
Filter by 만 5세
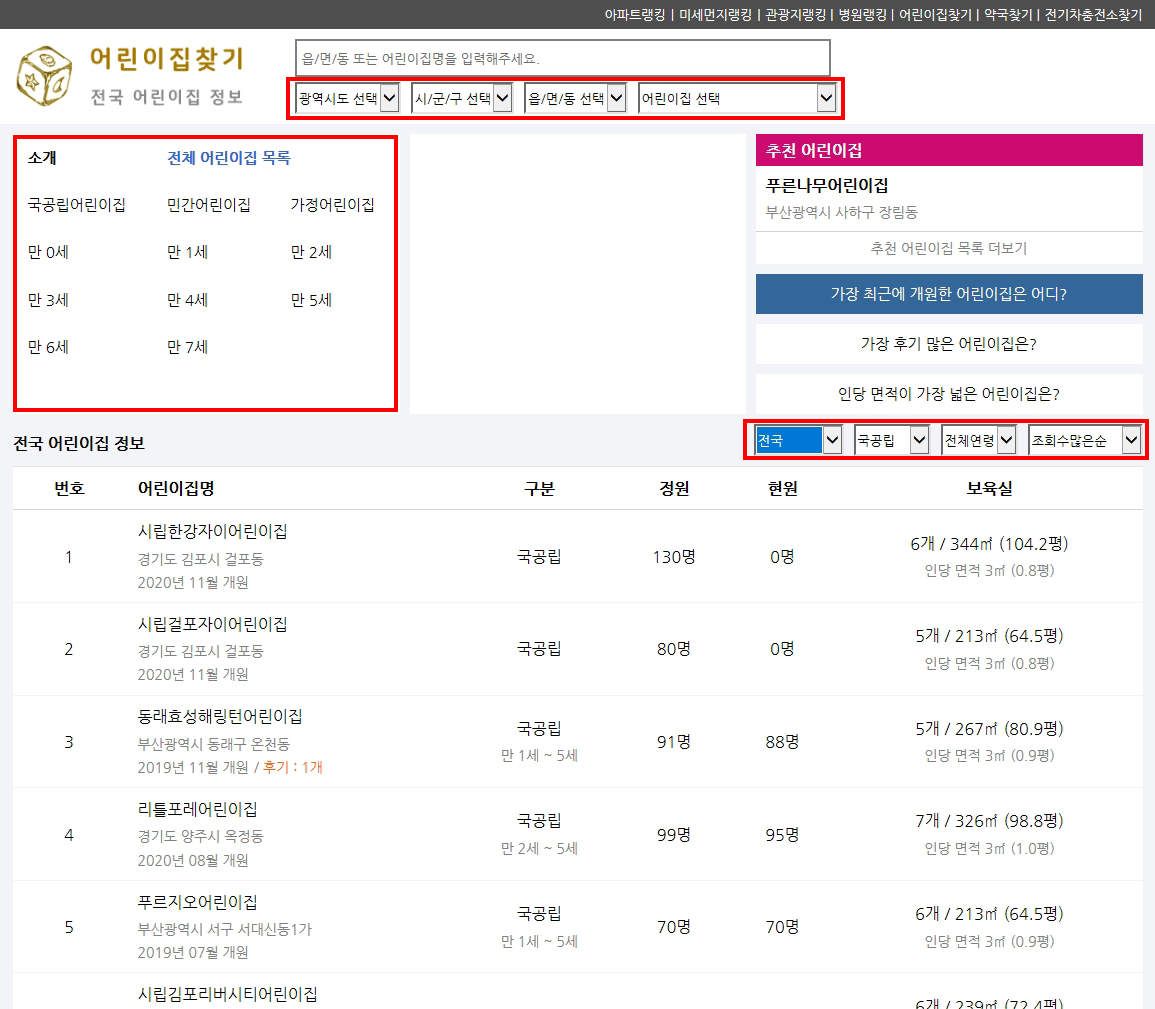click(311, 300)
